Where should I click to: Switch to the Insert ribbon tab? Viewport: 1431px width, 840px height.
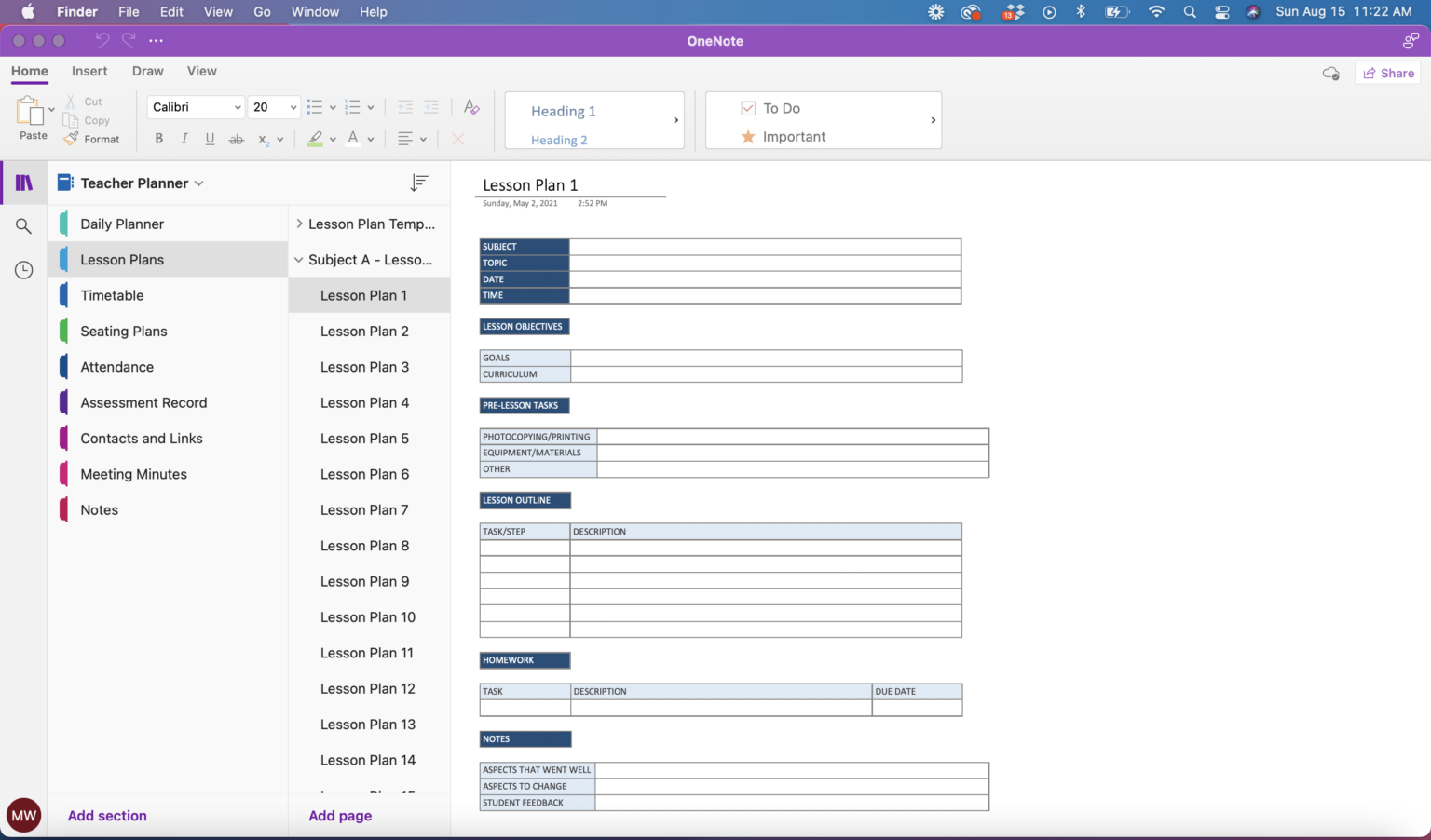tap(89, 71)
